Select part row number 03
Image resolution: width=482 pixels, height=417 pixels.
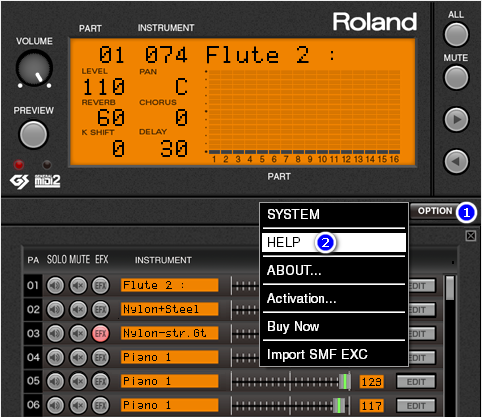coord(33,334)
